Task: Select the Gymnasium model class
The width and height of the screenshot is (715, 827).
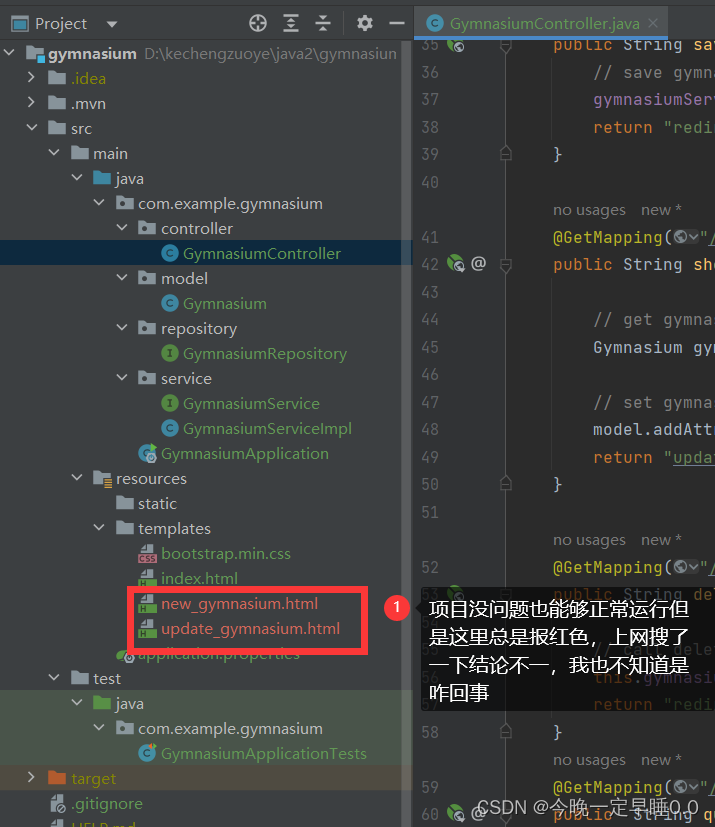Action: (225, 304)
